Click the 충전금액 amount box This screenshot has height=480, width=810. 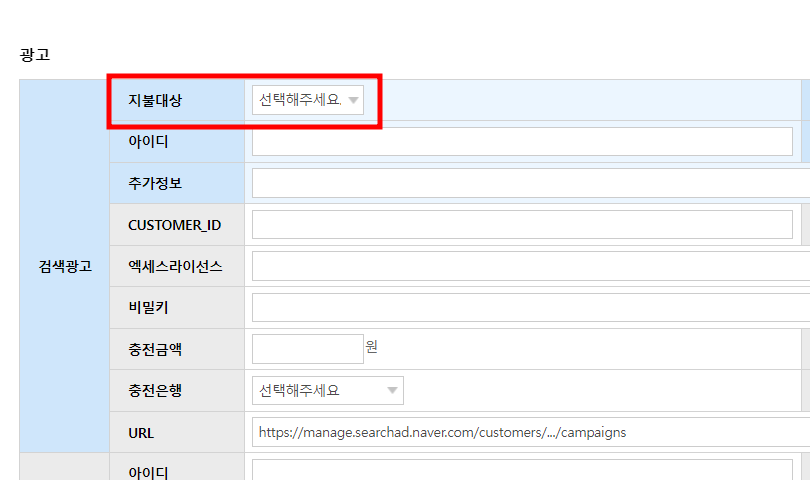click(x=307, y=348)
